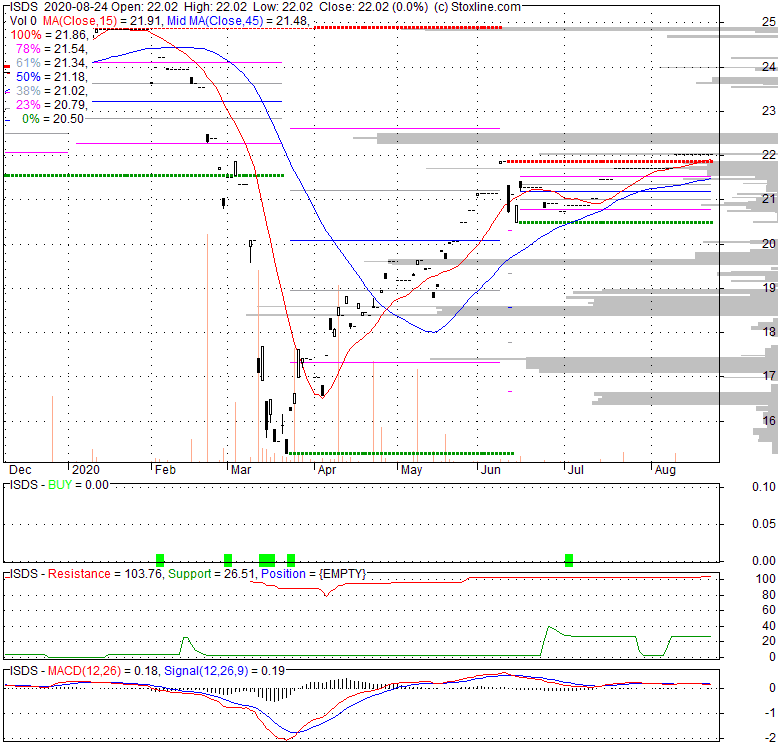
Task: Click the 23% = 20.79 Fibonacci label
Action: tap(51, 104)
